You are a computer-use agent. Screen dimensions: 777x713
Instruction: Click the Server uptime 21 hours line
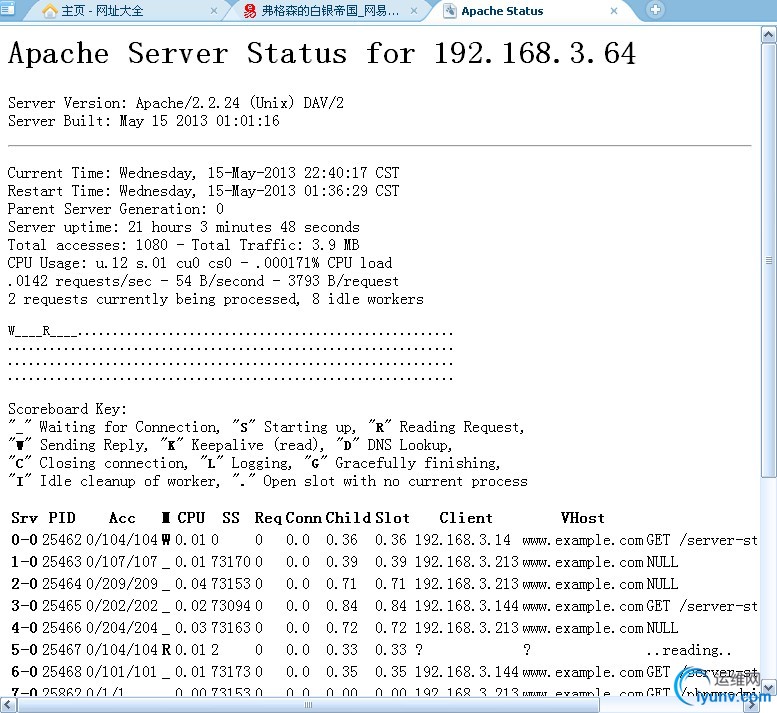click(183, 227)
